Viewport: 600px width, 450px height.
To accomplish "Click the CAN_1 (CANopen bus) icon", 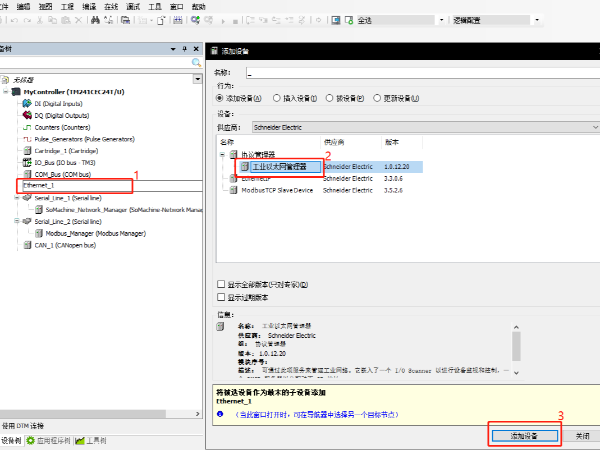I will click(x=27, y=244).
